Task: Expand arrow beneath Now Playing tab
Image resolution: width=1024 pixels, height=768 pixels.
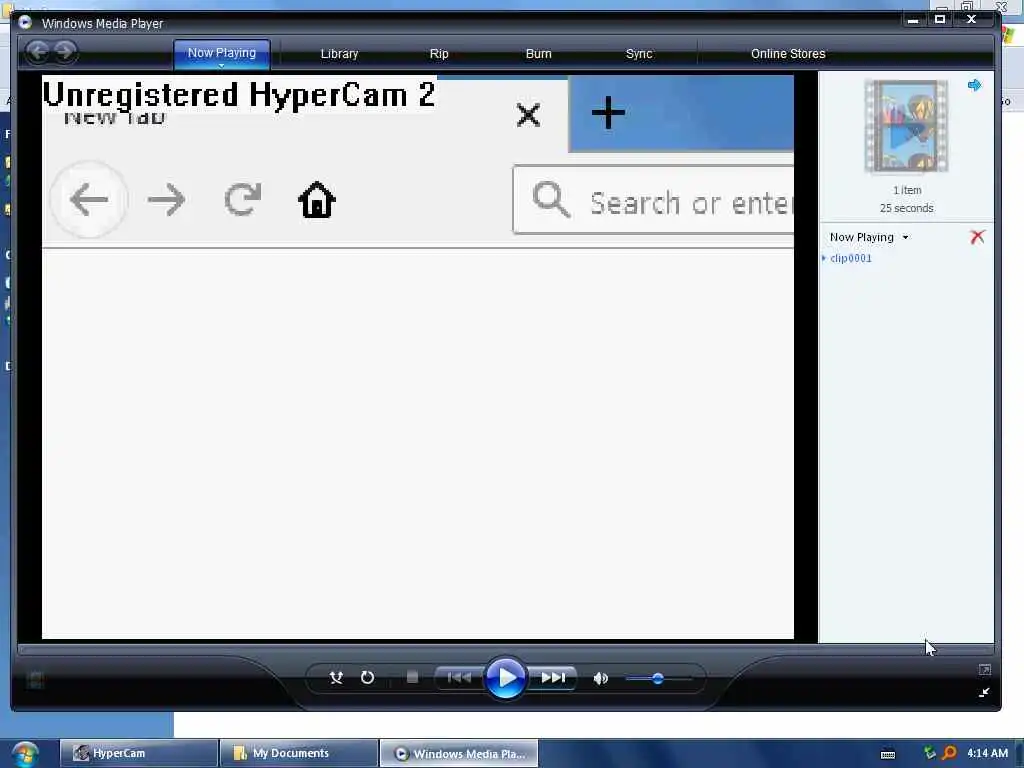Action: pyautogui.click(x=221, y=65)
